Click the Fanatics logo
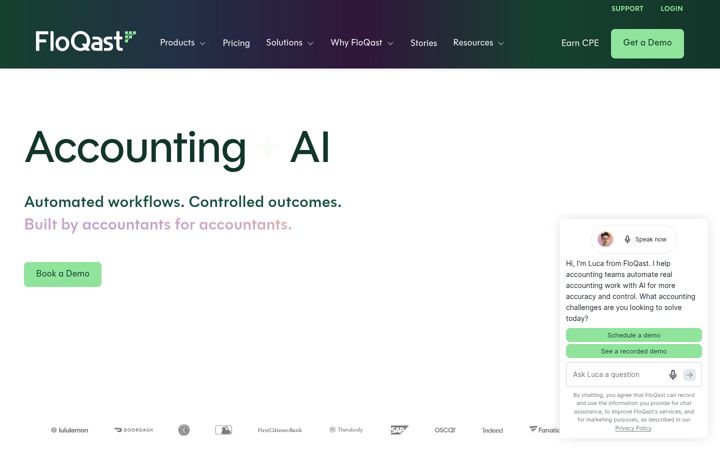720x450 pixels. [x=545, y=430]
